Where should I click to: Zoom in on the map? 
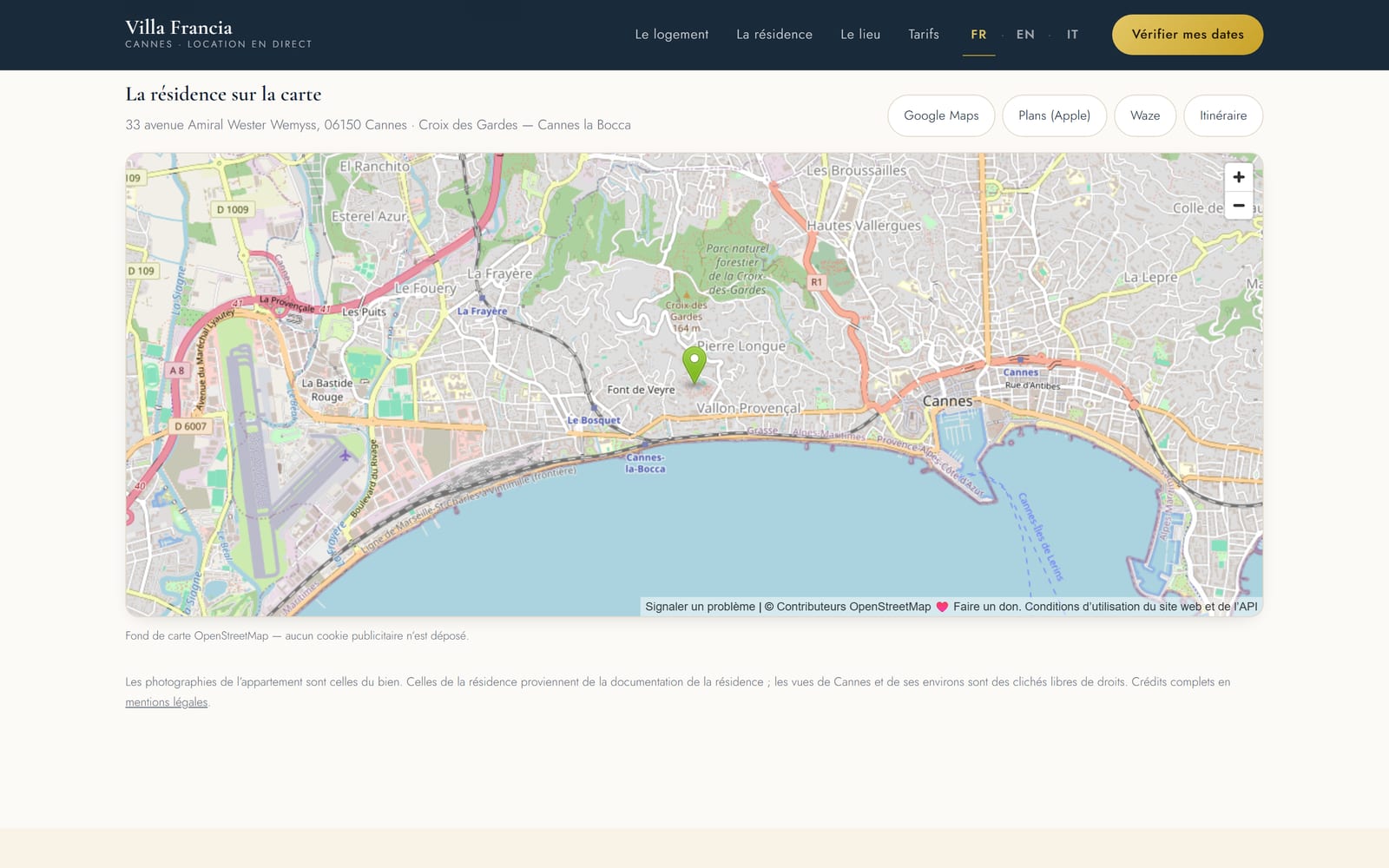coord(1239,177)
